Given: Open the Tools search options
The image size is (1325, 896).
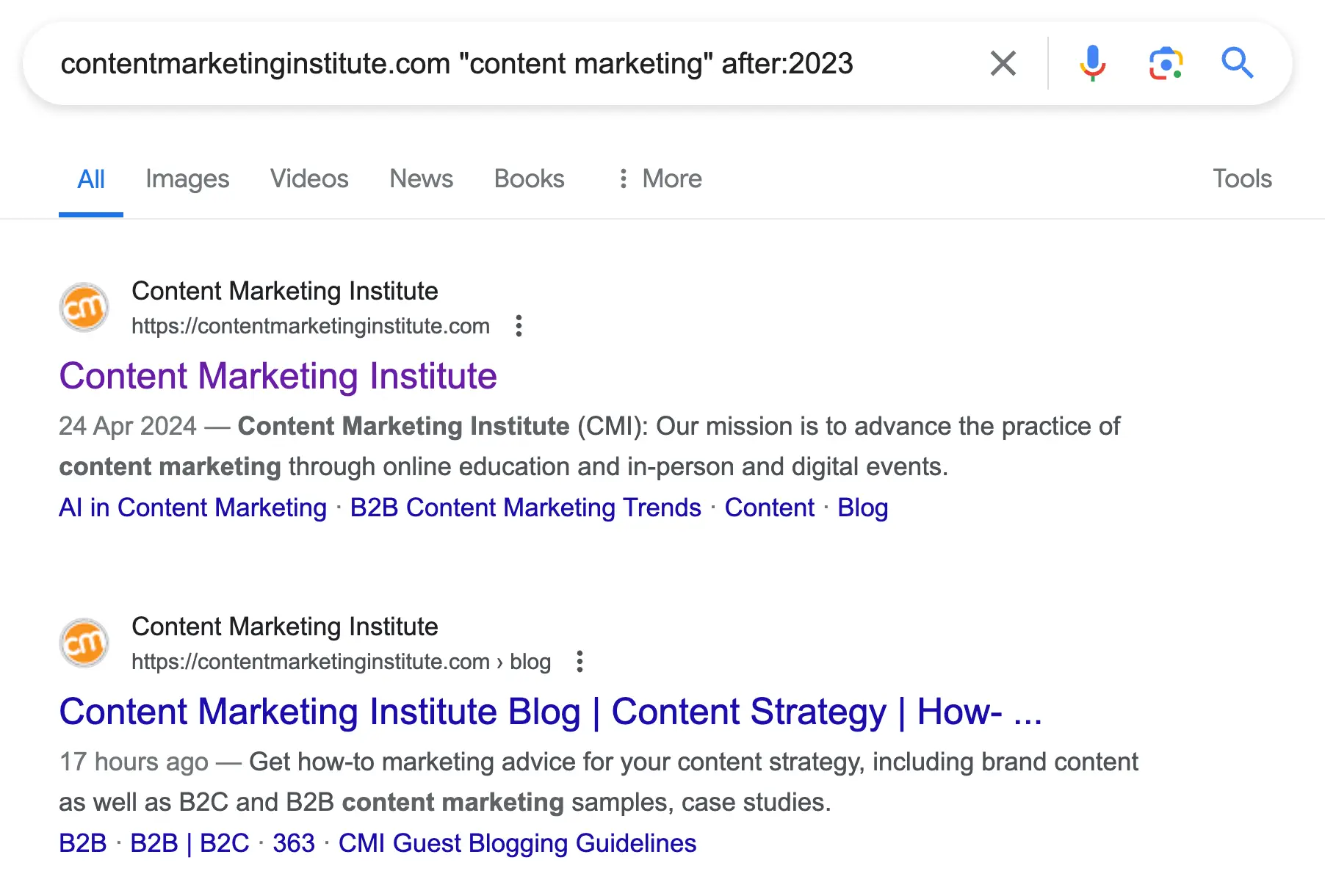Looking at the screenshot, I should [x=1241, y=178].
